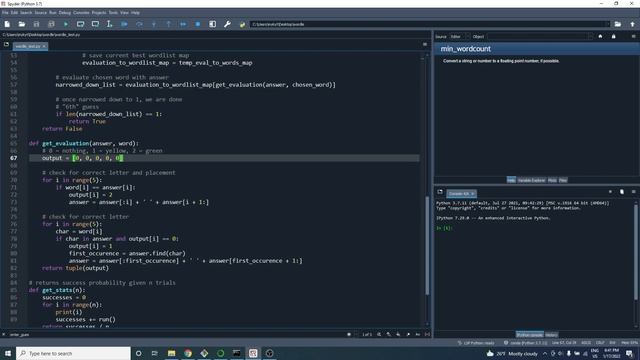Screen dimensions: 640x360
Task: Step out with the up arrow icon
Action: [x=169, y=24]
